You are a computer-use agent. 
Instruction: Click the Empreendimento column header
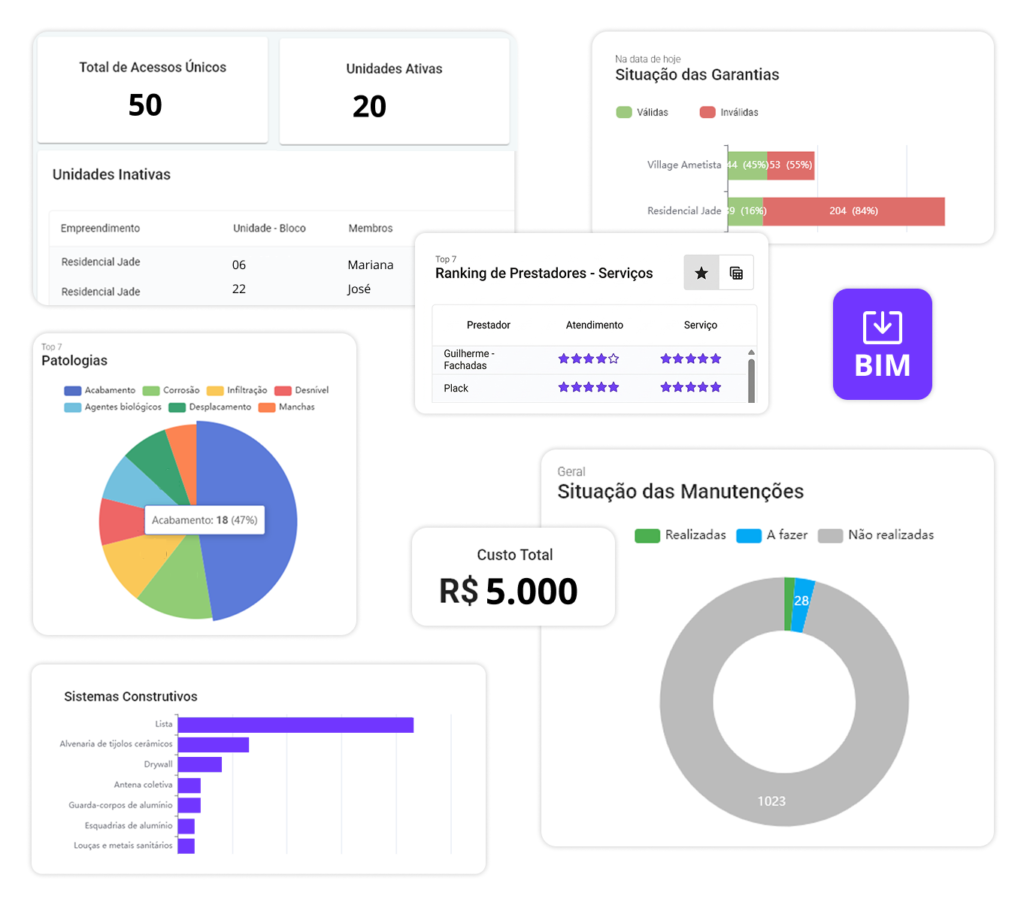point(100,228)
